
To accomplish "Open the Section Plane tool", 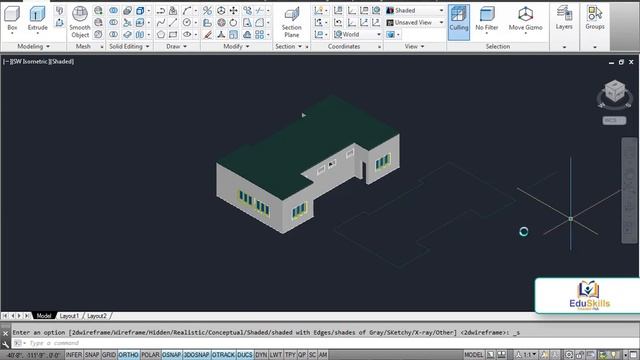I will pos(291,22).
